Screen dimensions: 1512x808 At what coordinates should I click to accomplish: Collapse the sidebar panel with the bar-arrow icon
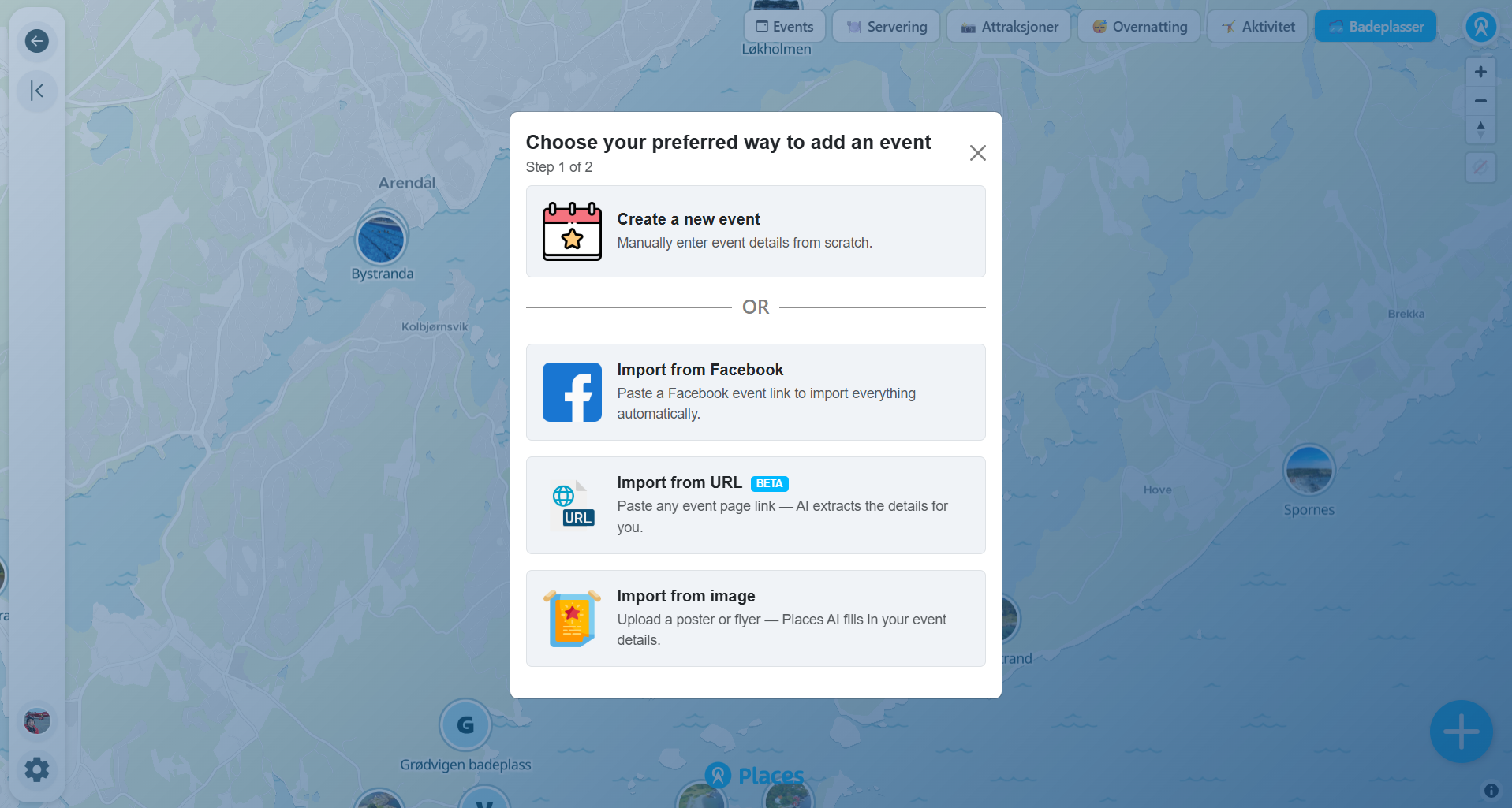pos(36,91)
